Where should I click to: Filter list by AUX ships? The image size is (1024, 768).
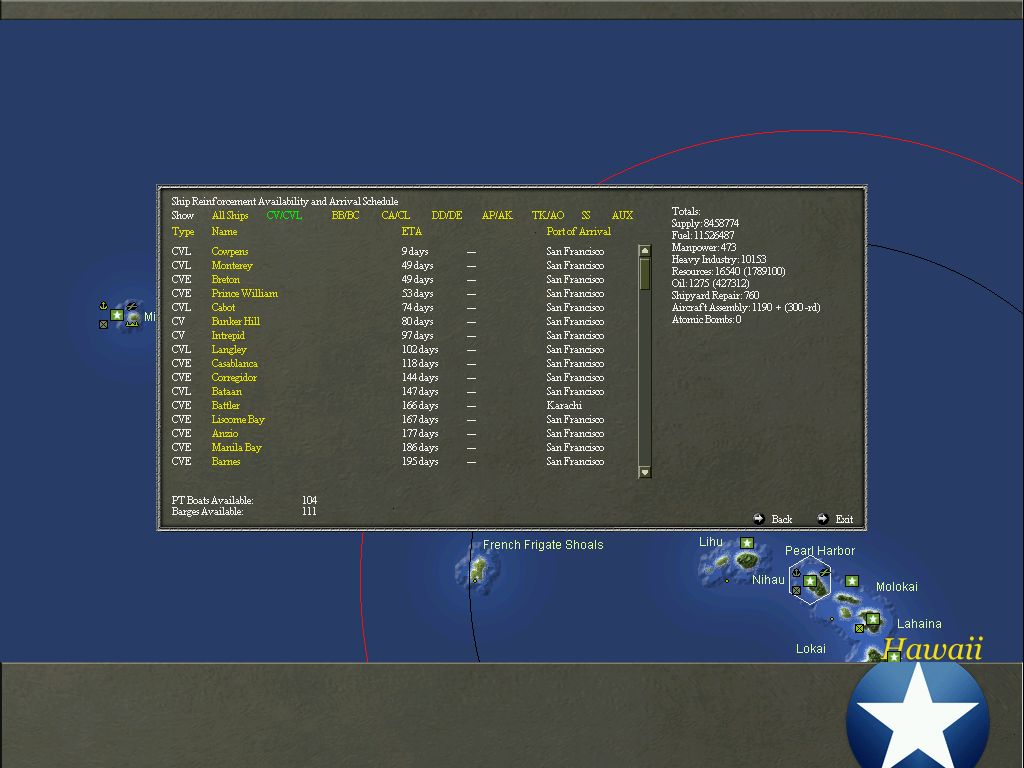tap(622, 216)
